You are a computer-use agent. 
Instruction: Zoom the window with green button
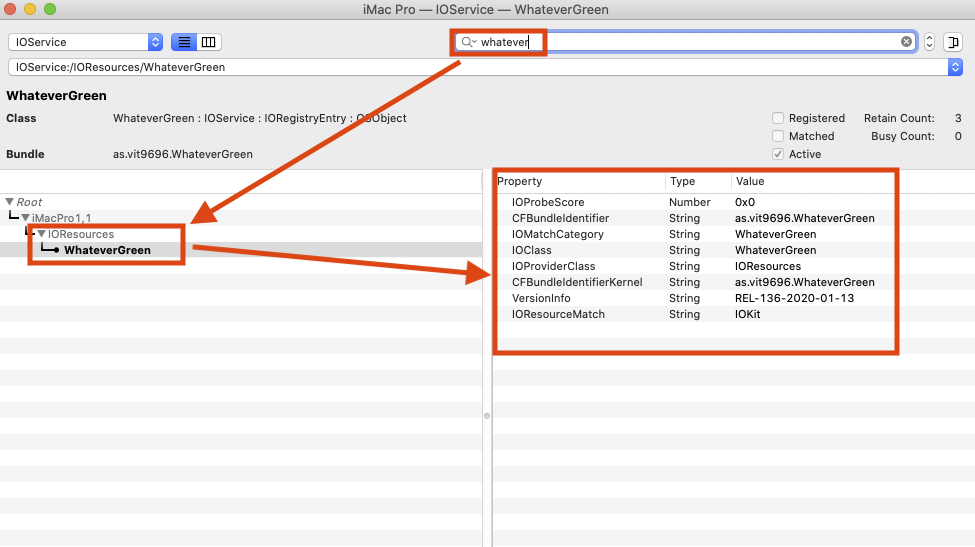(x=50, y=9)
